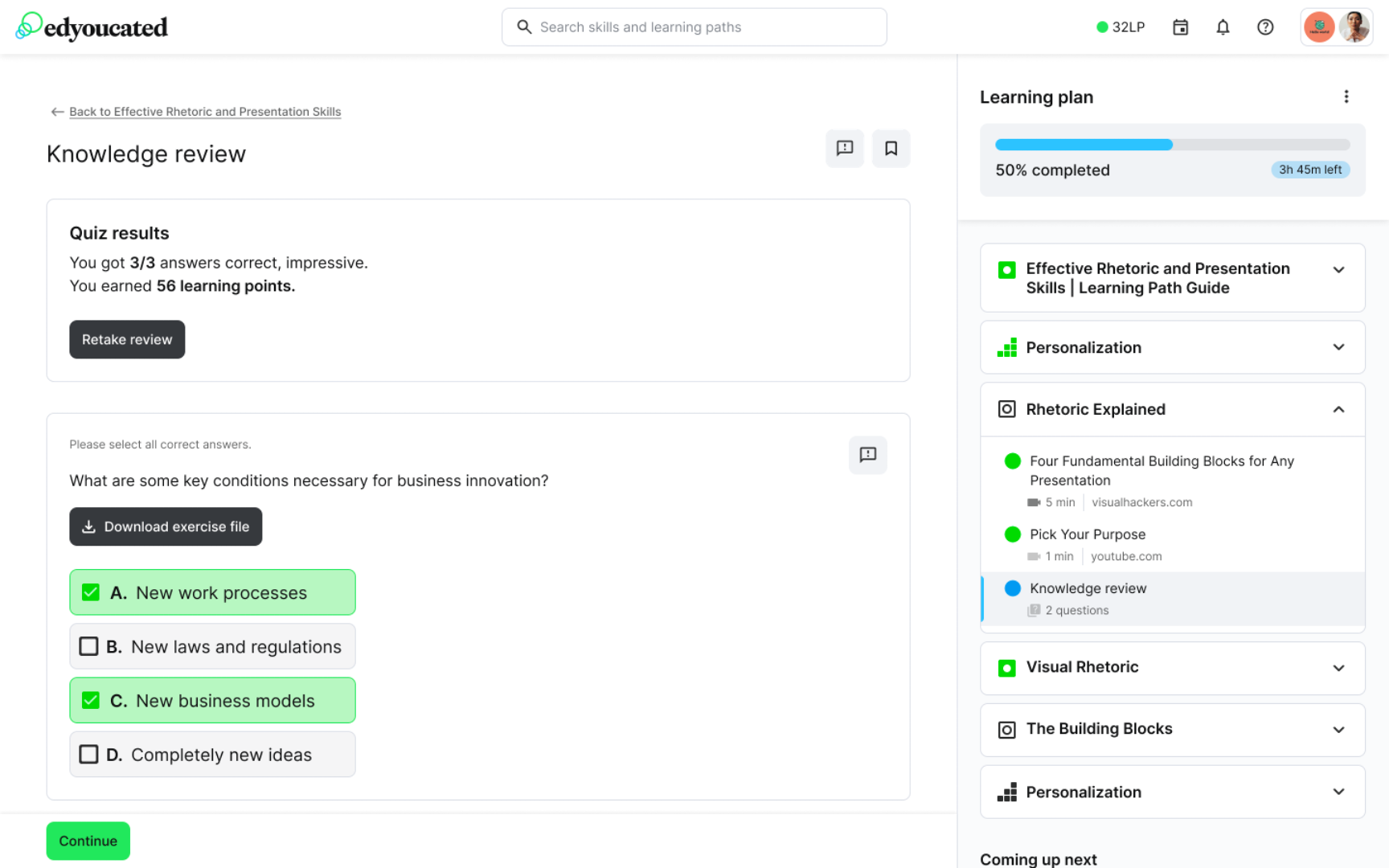Open the calendar icon in the top bar
1389x868 pixels.
pos(1180,27)
